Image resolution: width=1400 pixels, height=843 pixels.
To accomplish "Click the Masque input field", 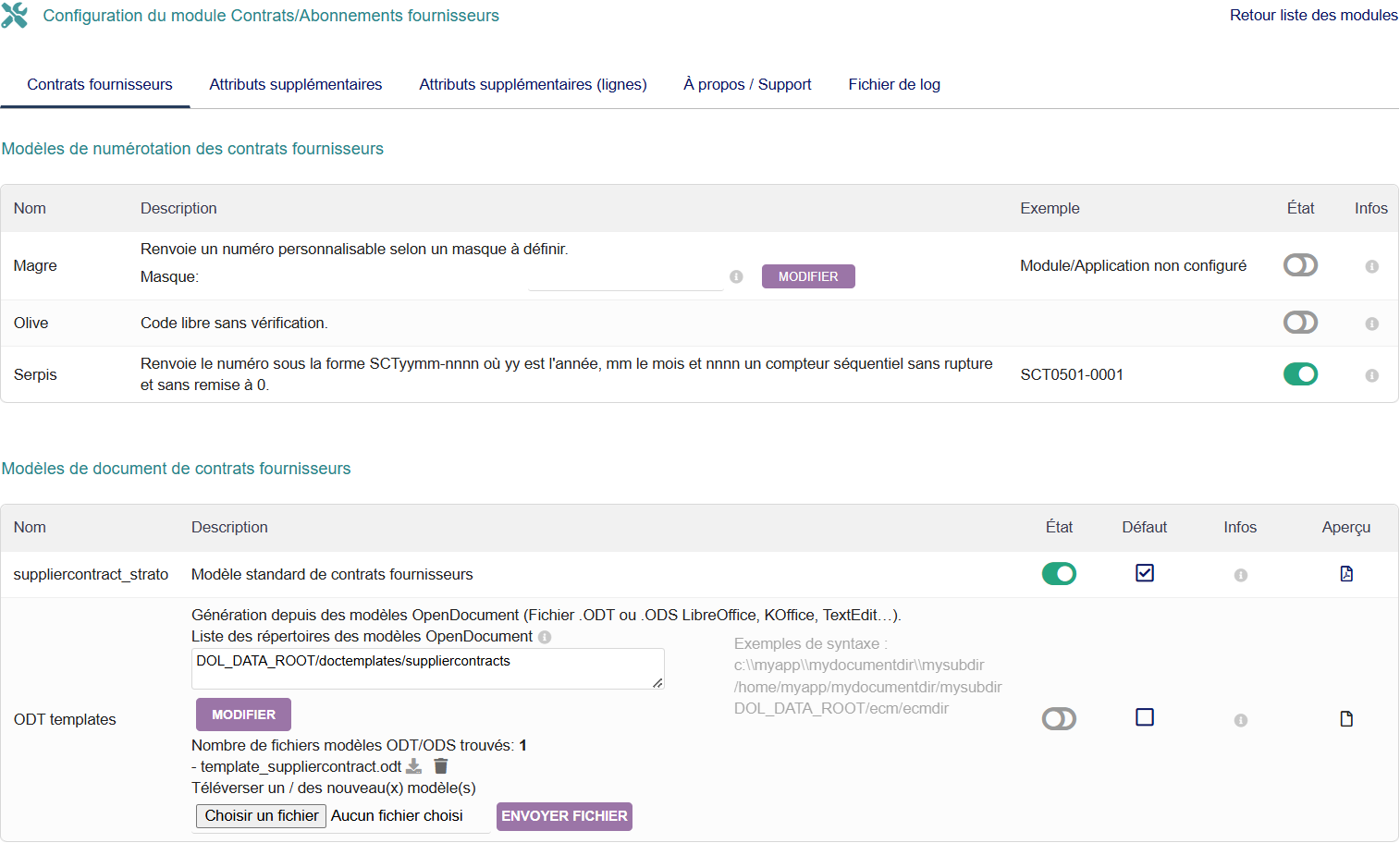I will point(625,276).
